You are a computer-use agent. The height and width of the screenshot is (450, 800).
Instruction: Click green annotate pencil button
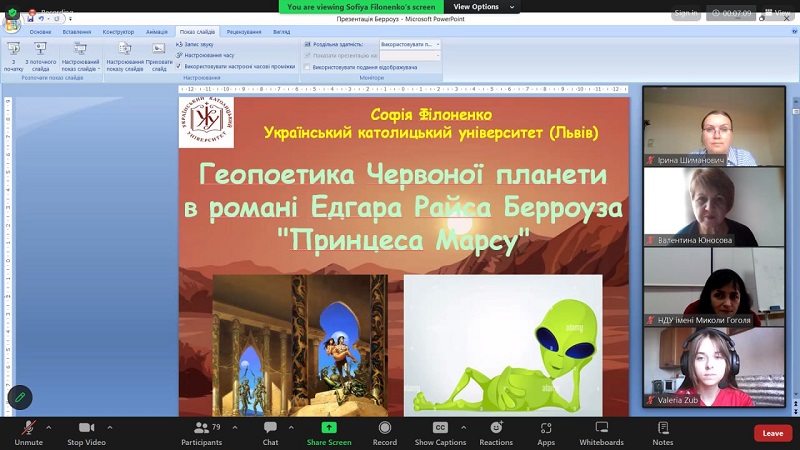tap(20, 397)
